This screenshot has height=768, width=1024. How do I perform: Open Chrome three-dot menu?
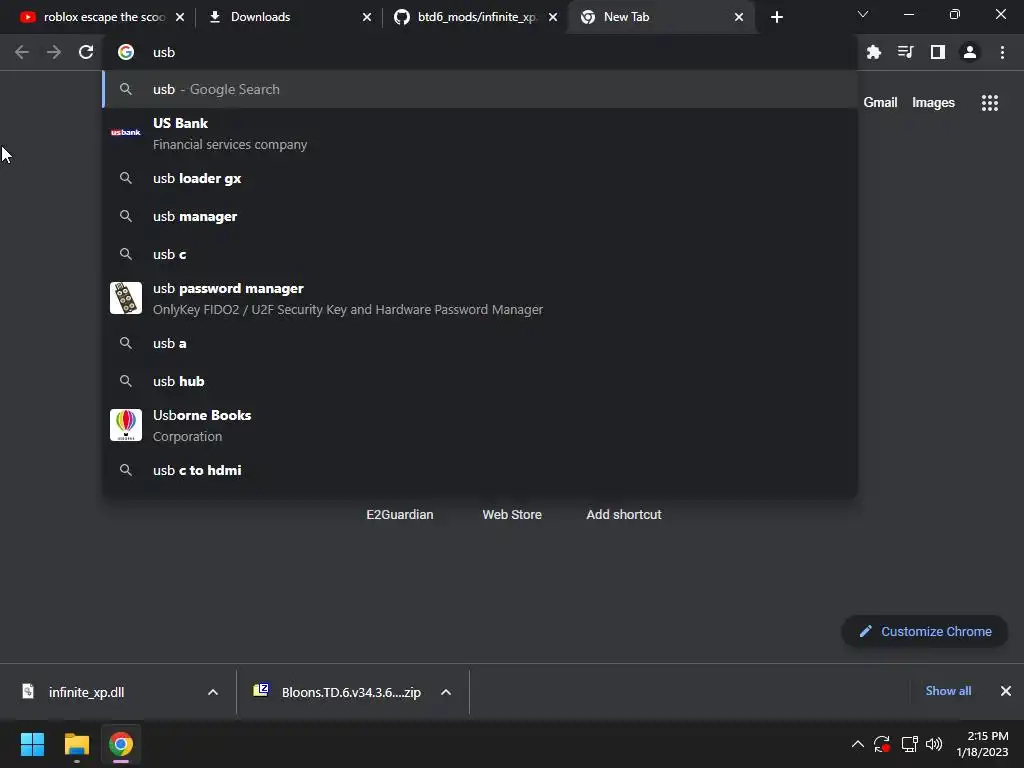1002,52
